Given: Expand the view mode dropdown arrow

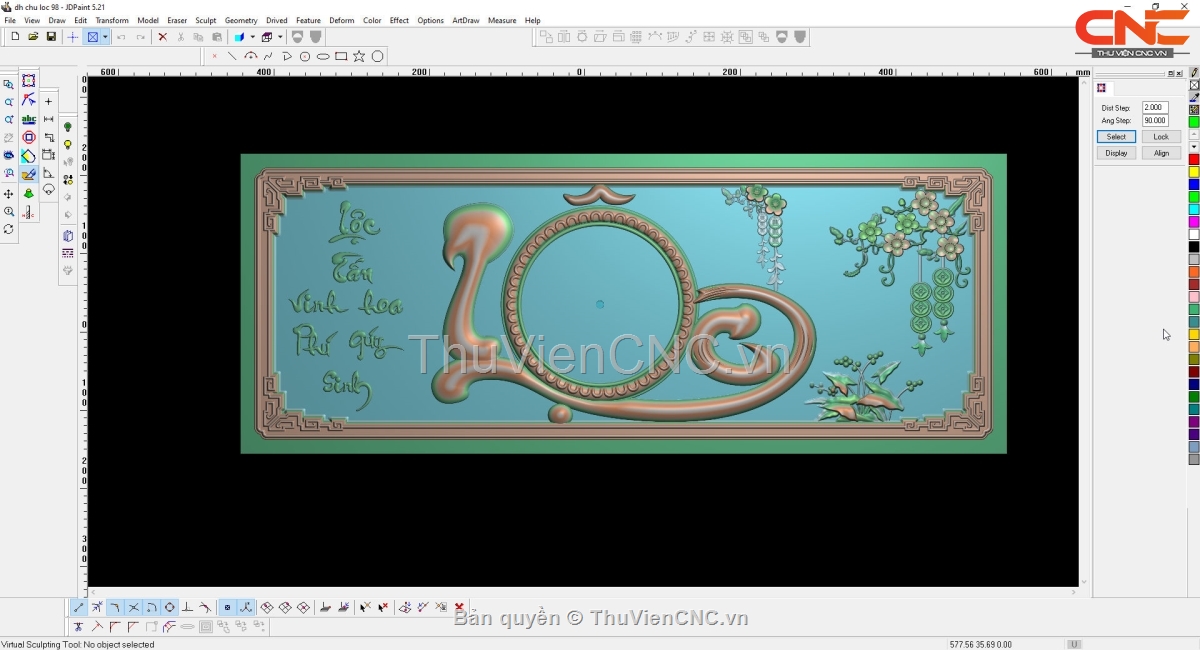Looking at the screenshot, I should pyautogui.click(x=105, y=37).
